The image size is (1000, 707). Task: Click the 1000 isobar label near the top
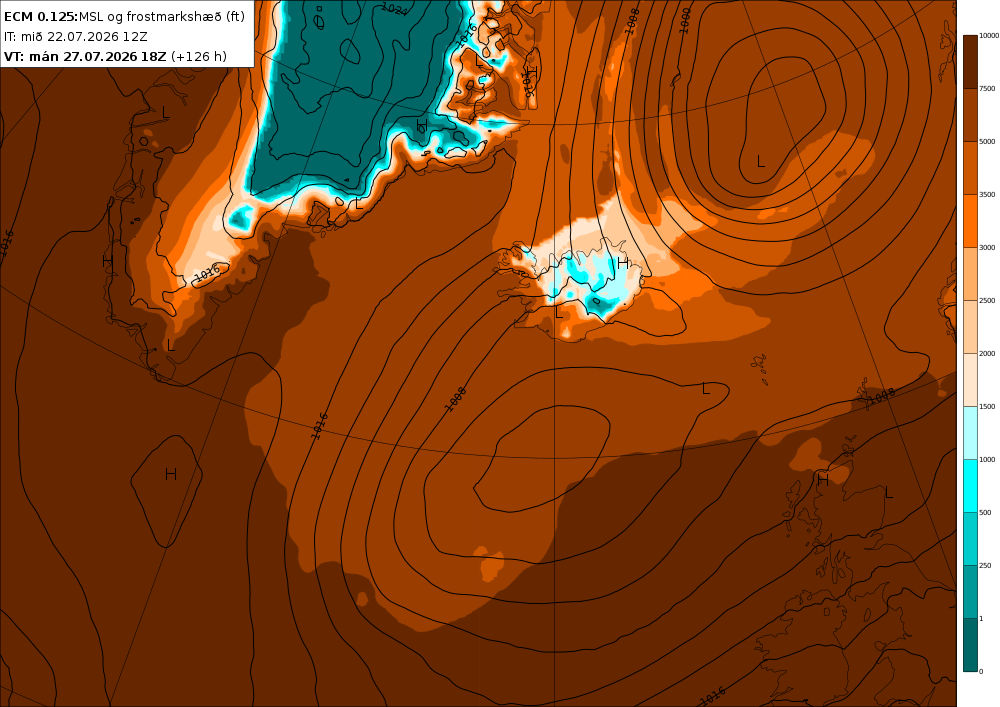click(684, 20)
